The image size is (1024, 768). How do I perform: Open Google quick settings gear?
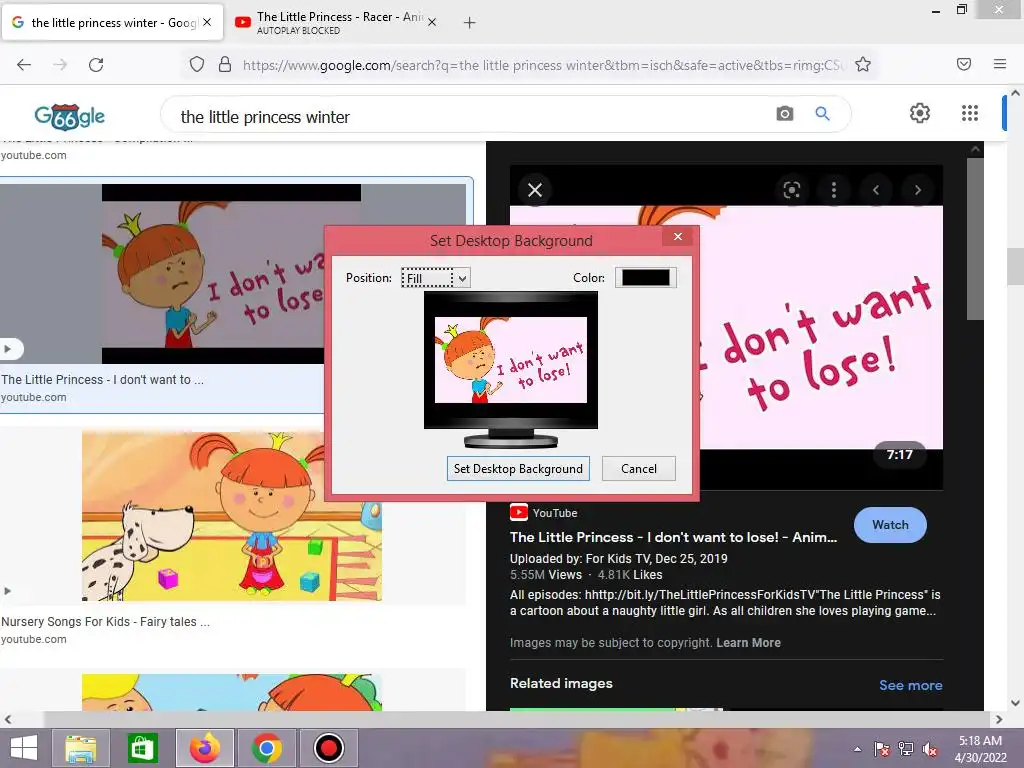pos(920,113)
